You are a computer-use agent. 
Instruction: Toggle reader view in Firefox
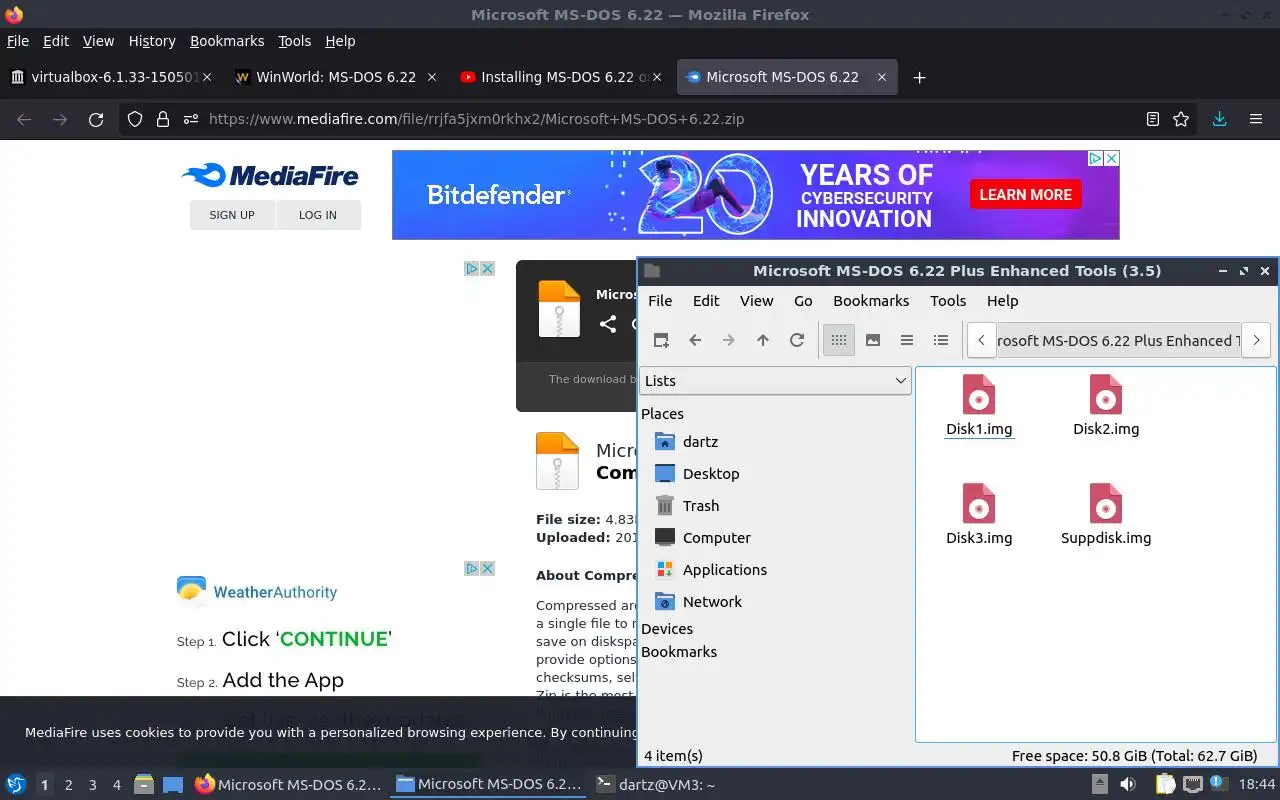click(x=1153, y=119)
